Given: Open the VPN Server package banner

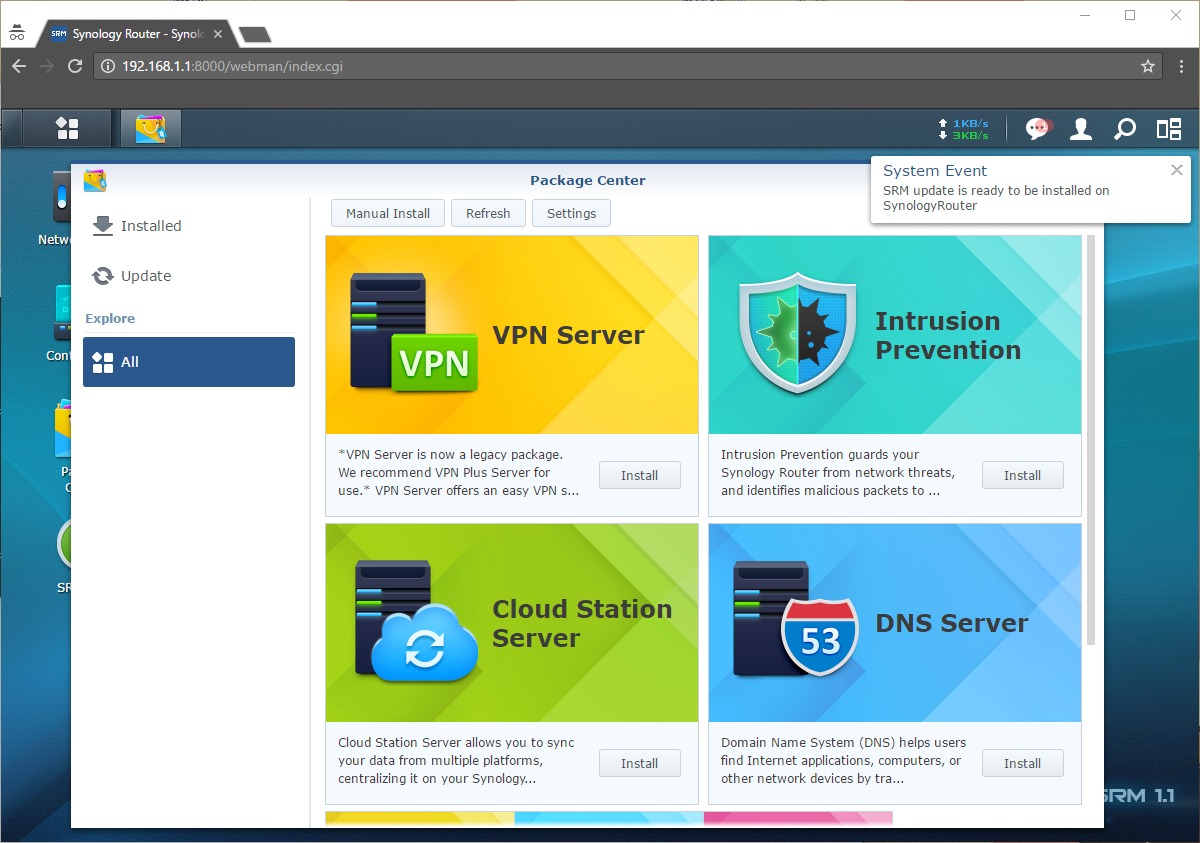Looking at the screenshot, I should 512,335.
